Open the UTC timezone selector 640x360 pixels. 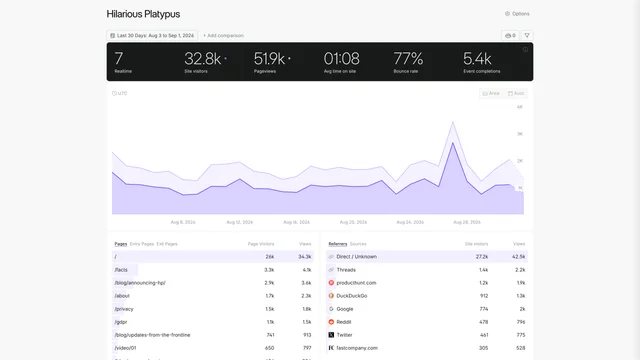(120, 93)
